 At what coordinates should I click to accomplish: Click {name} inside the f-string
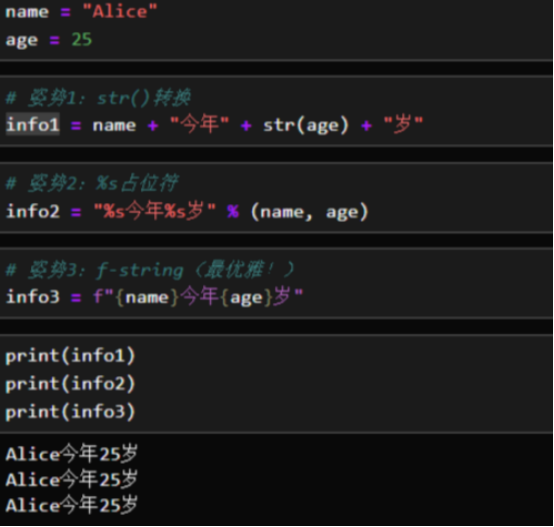[147, 297]
